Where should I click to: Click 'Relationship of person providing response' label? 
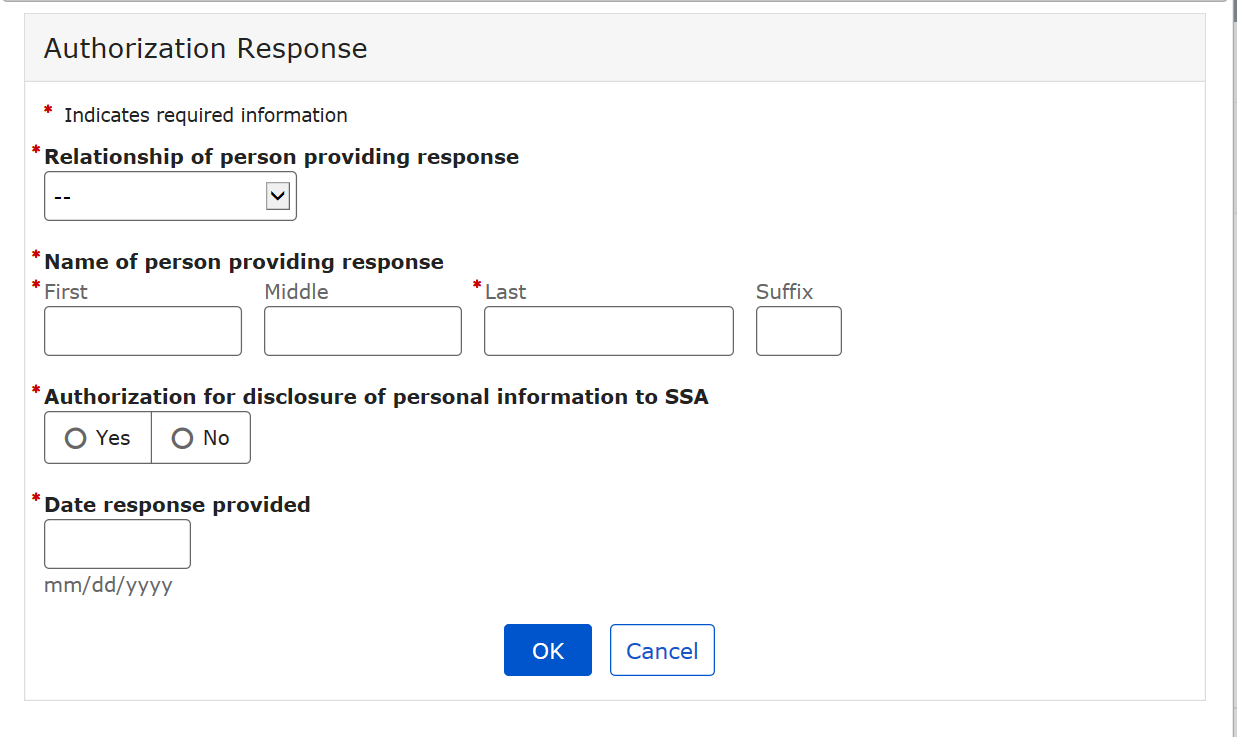[x=282, y=157]
